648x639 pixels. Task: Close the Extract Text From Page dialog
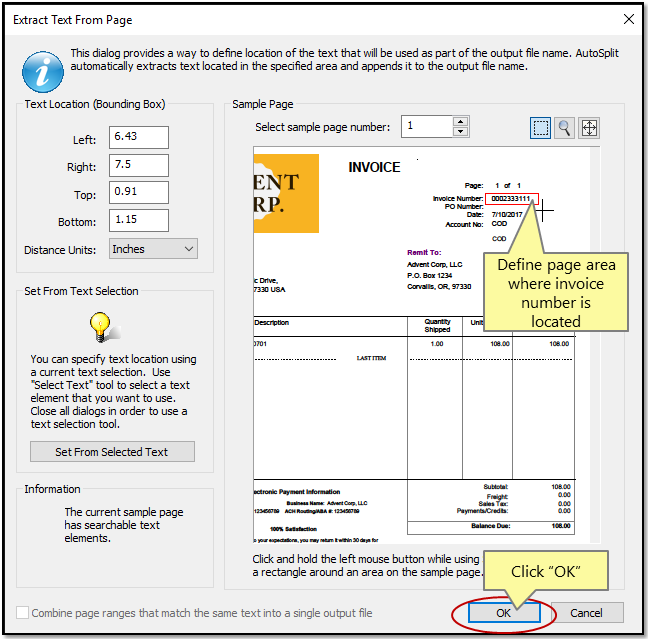click(x=629, y=19)
